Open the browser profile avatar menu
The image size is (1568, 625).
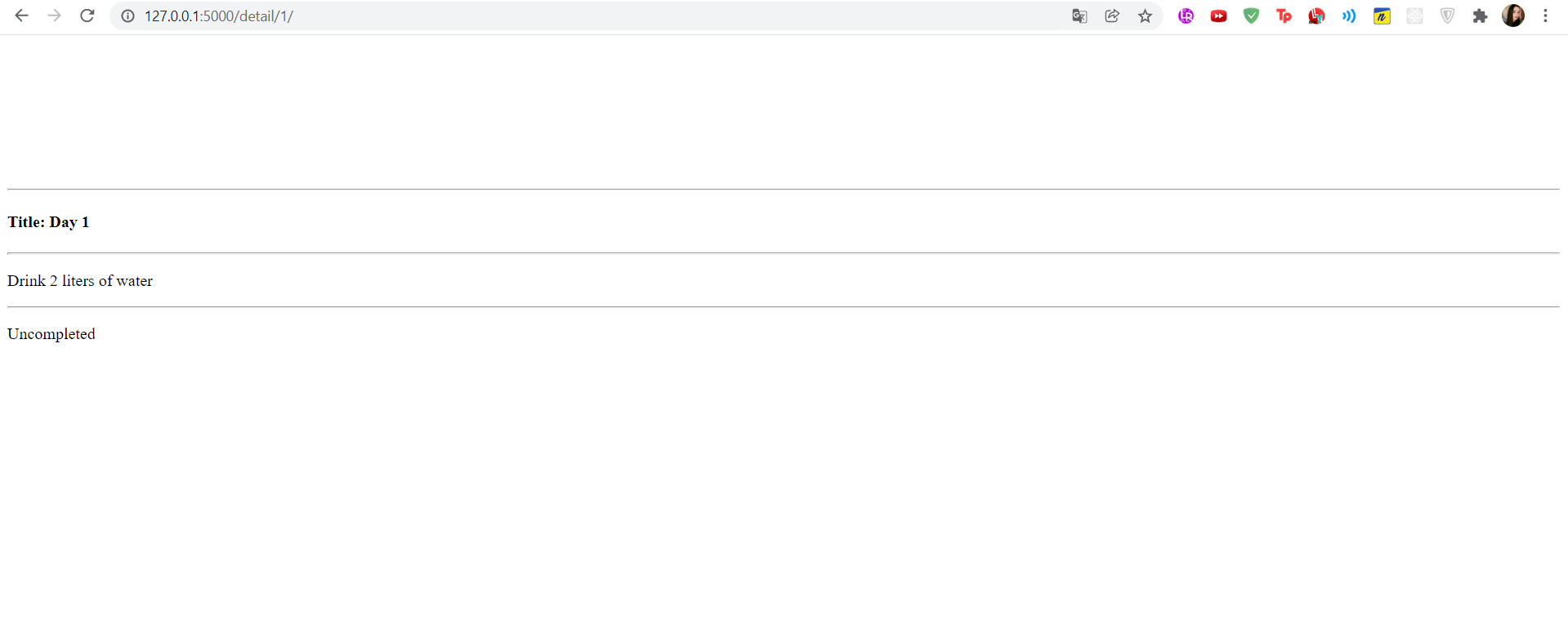[1513, 16]
